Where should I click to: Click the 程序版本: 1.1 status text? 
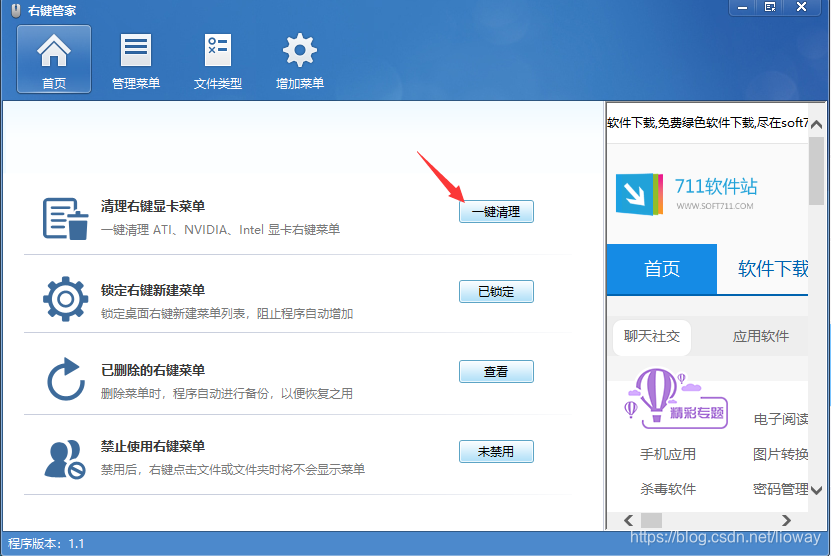tap(46, 544)
